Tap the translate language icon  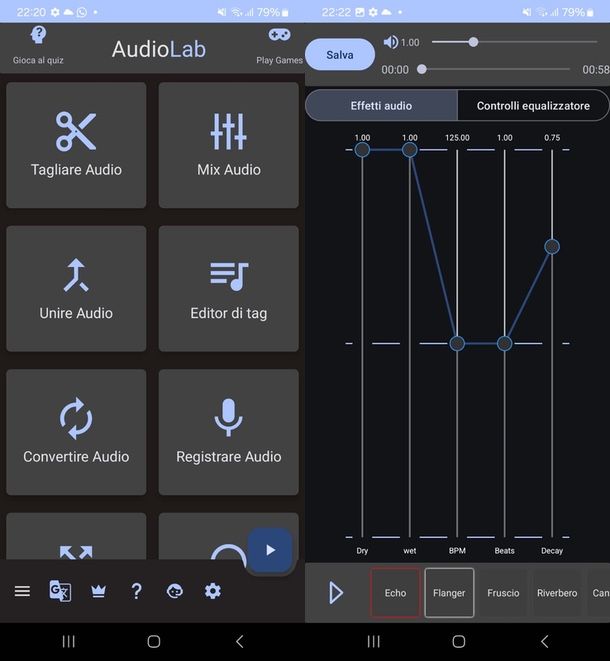tap(60, 591)
